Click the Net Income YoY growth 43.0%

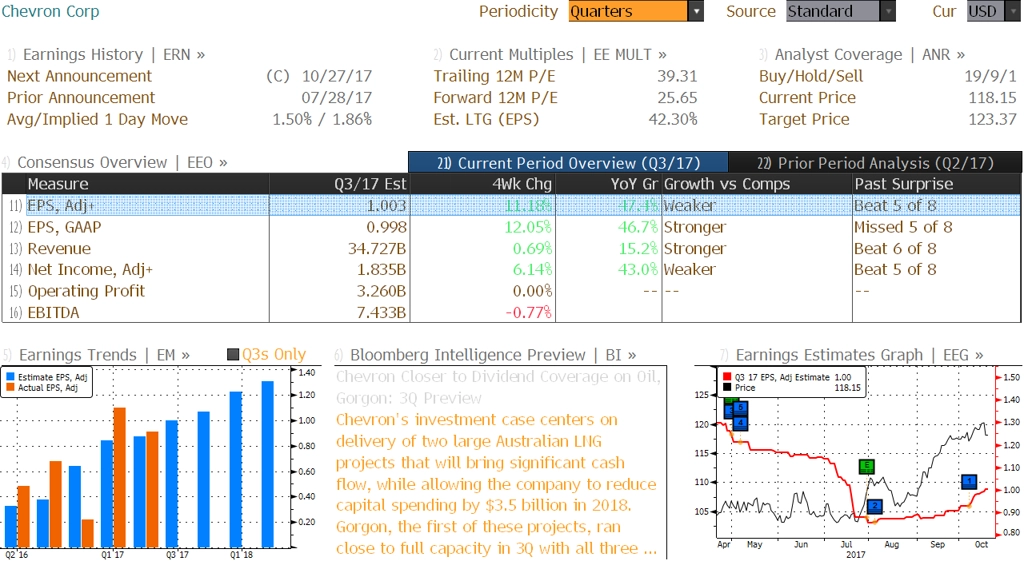638,270
